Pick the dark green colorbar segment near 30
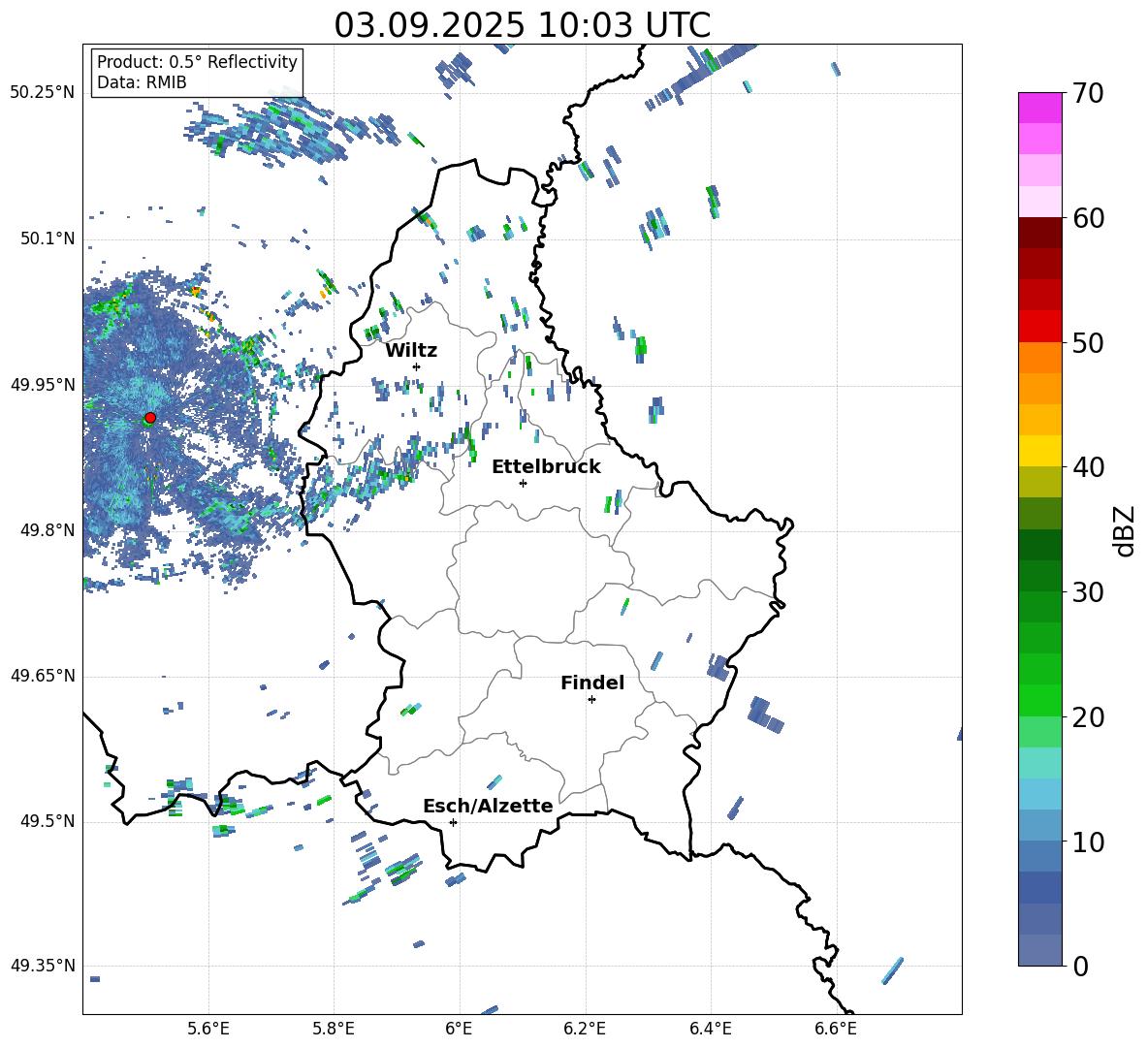Viewport: 1148px width, 1048px height. (x=1039, y=576)
